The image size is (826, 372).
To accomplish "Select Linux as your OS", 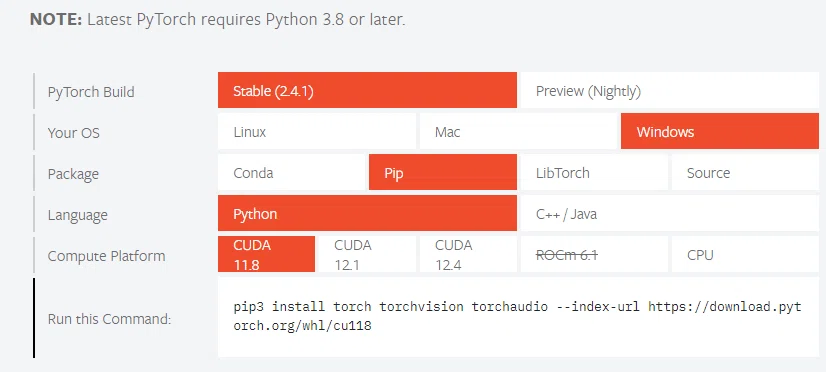I will pyautogui.click(x=317, y=132).
